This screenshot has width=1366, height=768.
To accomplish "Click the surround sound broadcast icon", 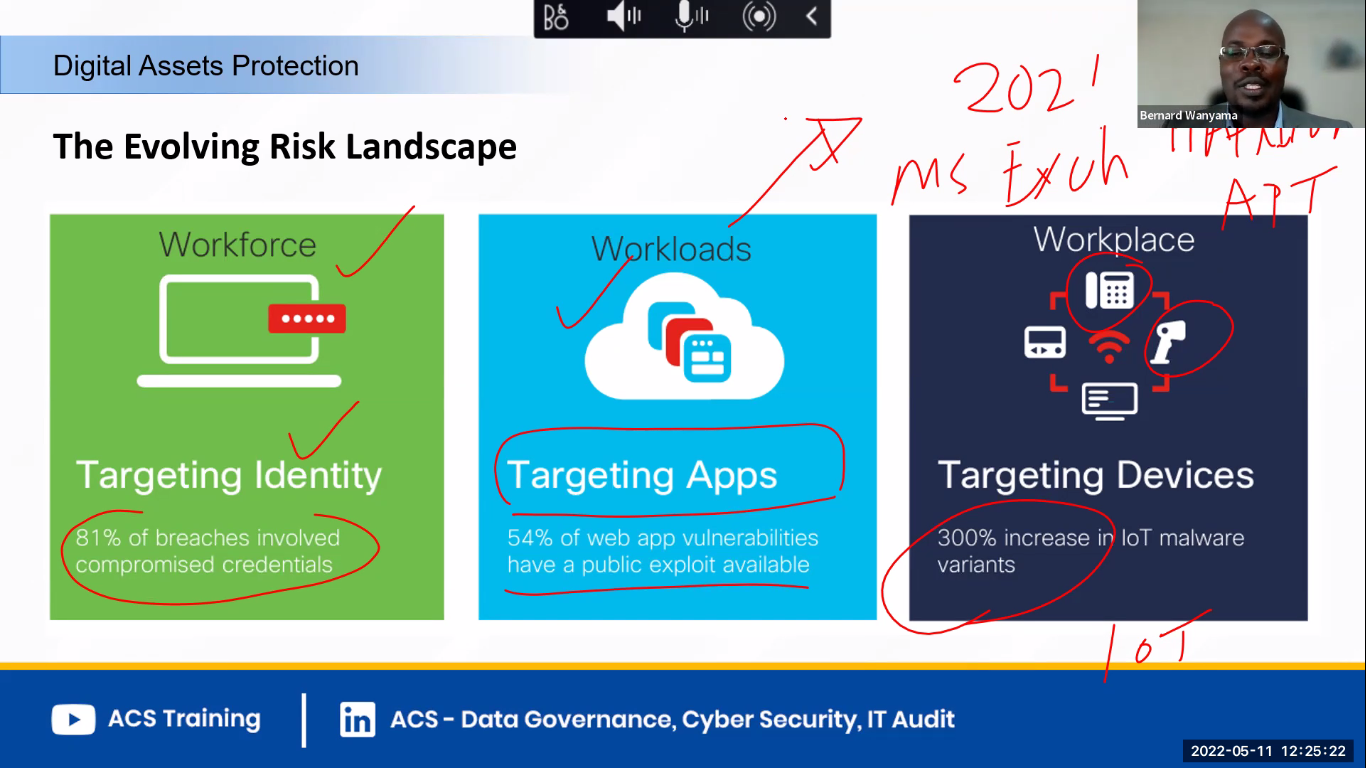I will (759, 17).
